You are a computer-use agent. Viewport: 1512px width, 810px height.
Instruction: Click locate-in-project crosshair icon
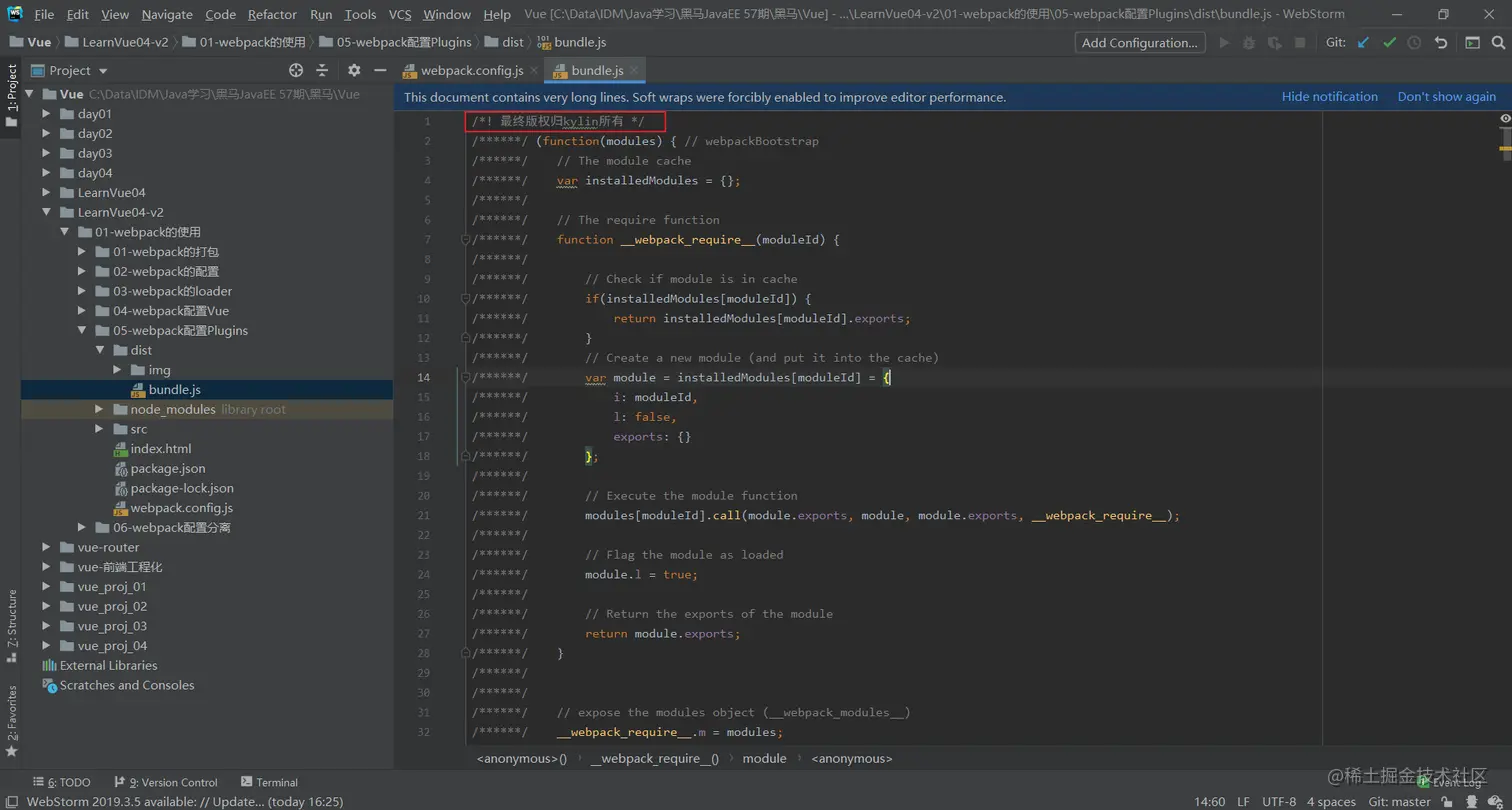[296, 70]
